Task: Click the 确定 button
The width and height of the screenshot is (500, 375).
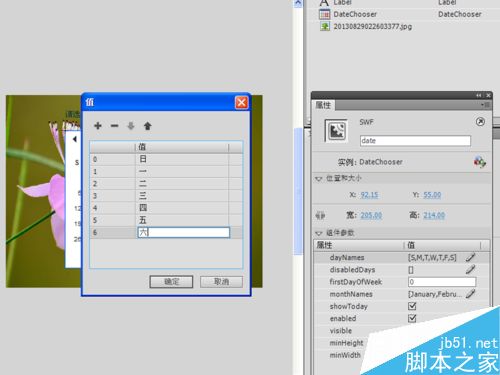Action: [x=171, y=282]
